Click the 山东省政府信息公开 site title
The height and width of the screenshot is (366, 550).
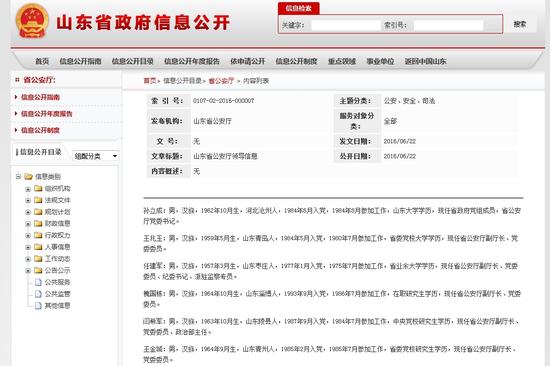point(143,22)
